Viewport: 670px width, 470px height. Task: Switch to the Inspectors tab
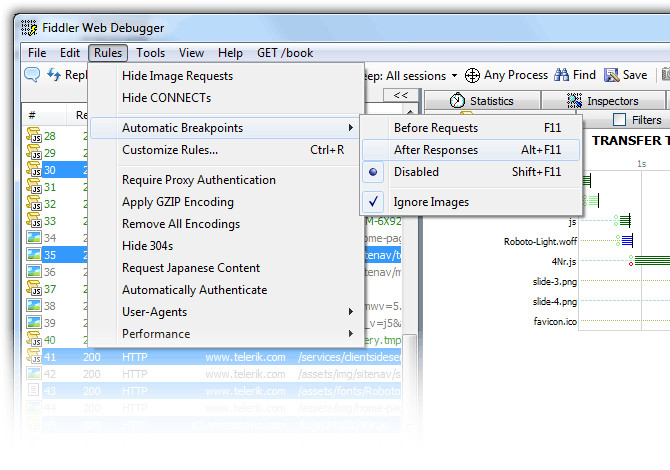(x=603, y=101)
